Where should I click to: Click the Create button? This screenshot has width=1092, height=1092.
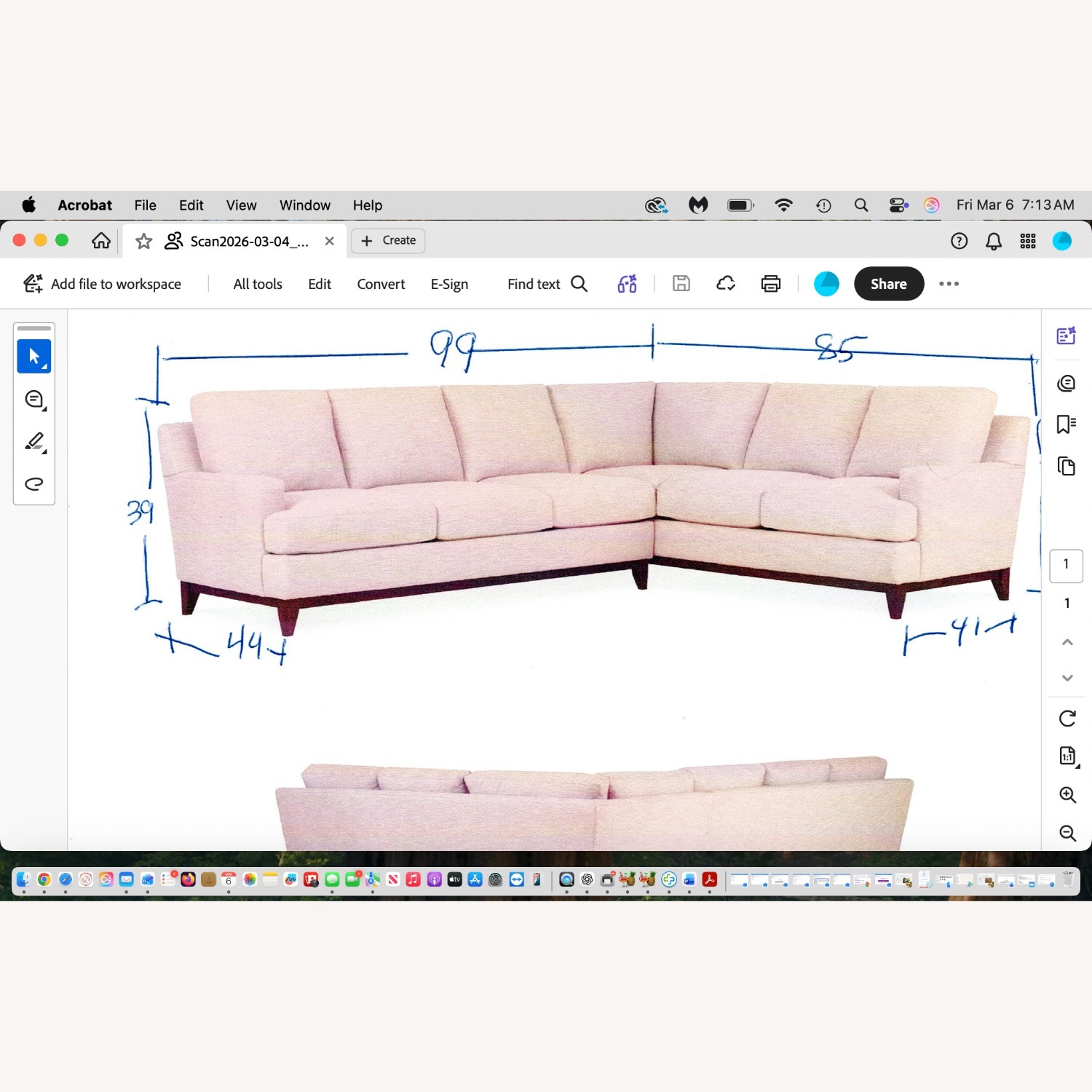tap(389, 241)
